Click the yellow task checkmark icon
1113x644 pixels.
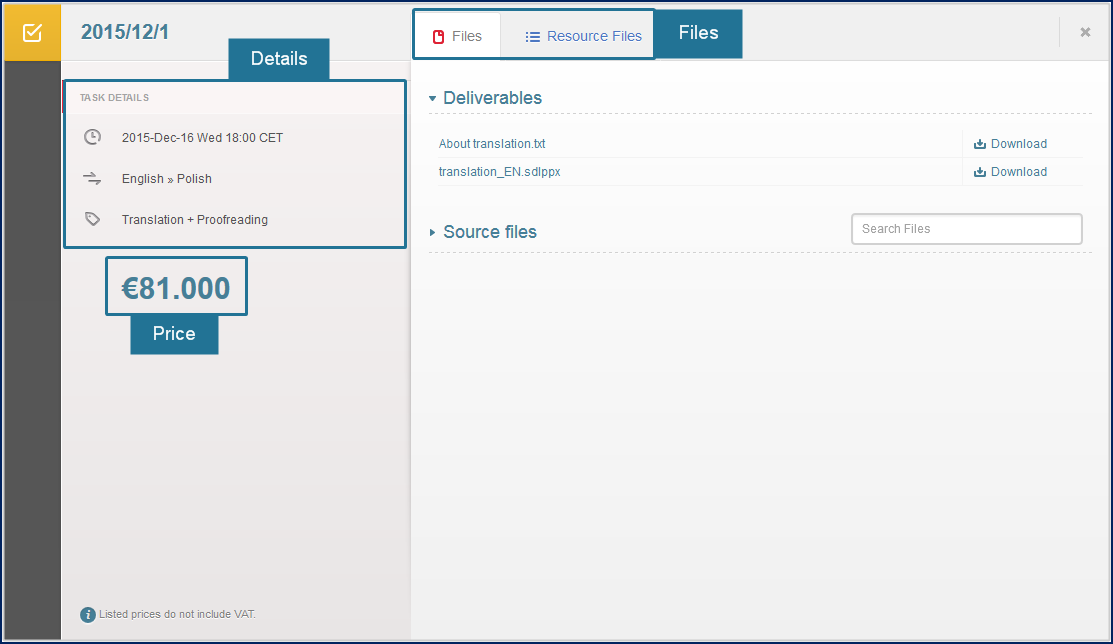33,33
